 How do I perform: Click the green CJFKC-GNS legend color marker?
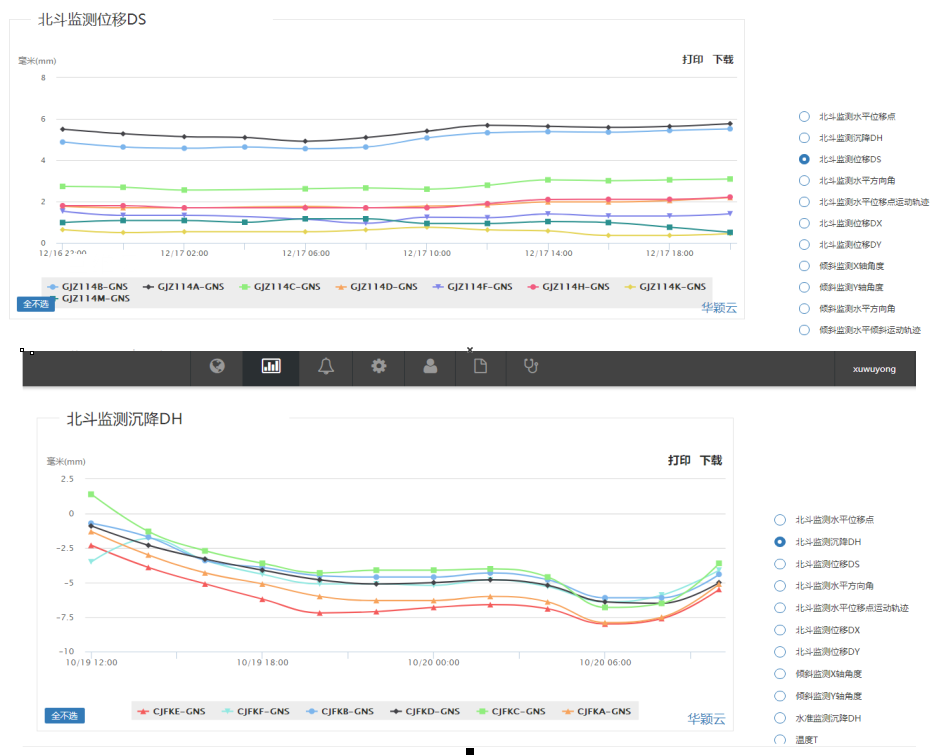pyautogui.click(x=482, y=712)
